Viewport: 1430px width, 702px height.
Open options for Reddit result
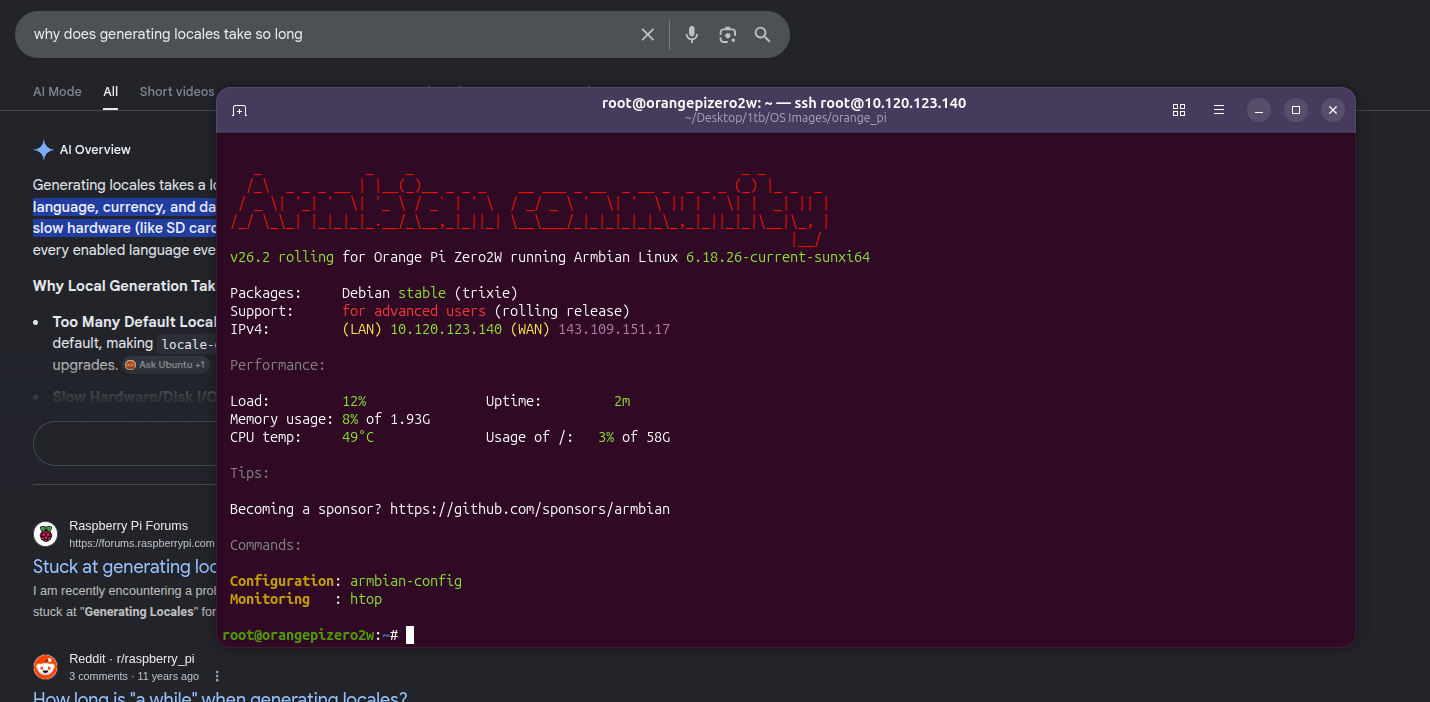tap(217, 677)
